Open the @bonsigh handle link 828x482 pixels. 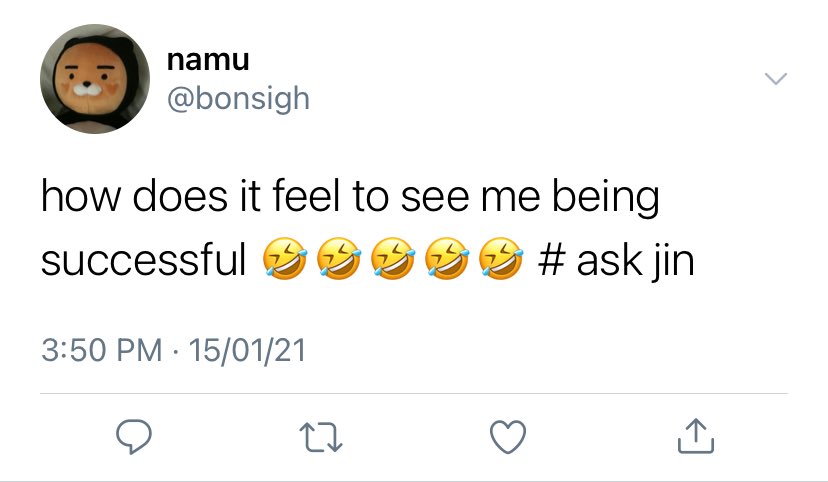tap(238, 98)
